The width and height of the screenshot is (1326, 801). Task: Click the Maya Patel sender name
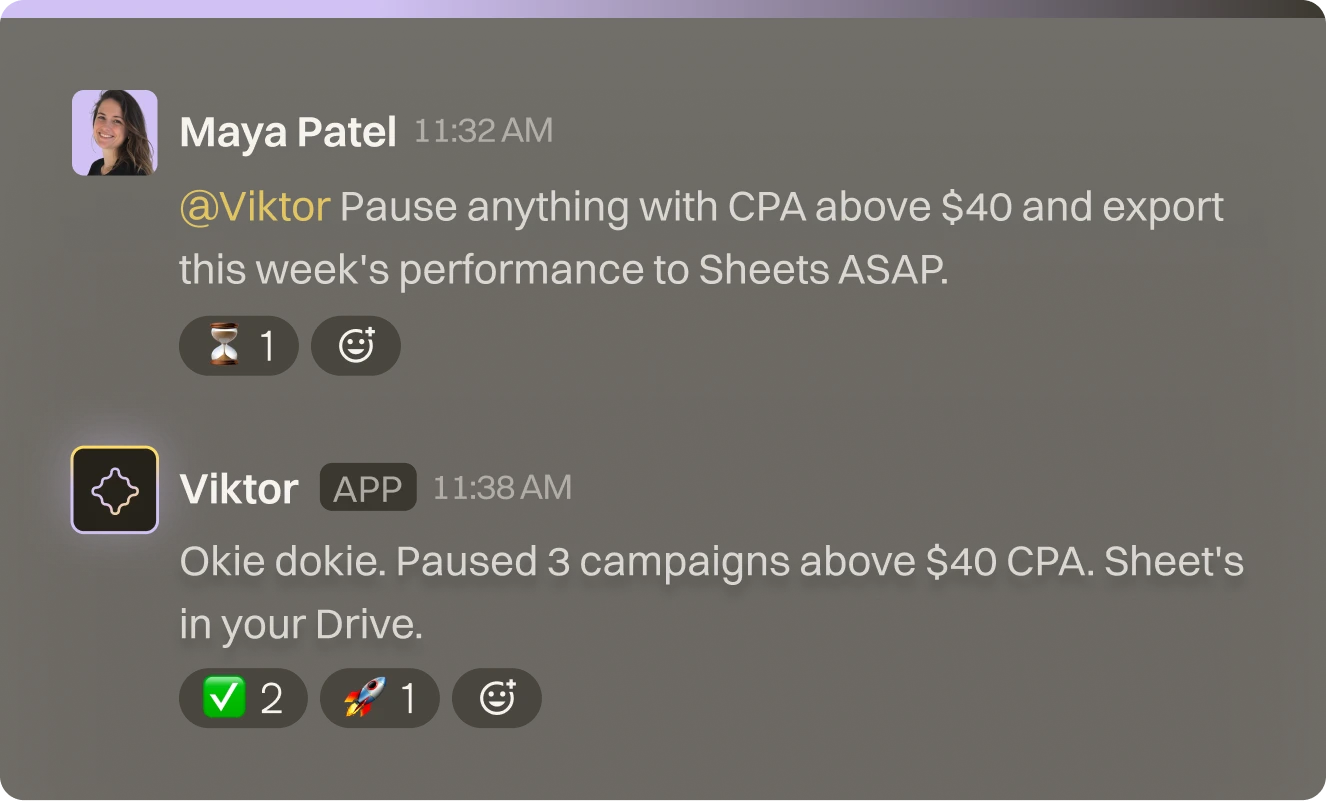288,132
